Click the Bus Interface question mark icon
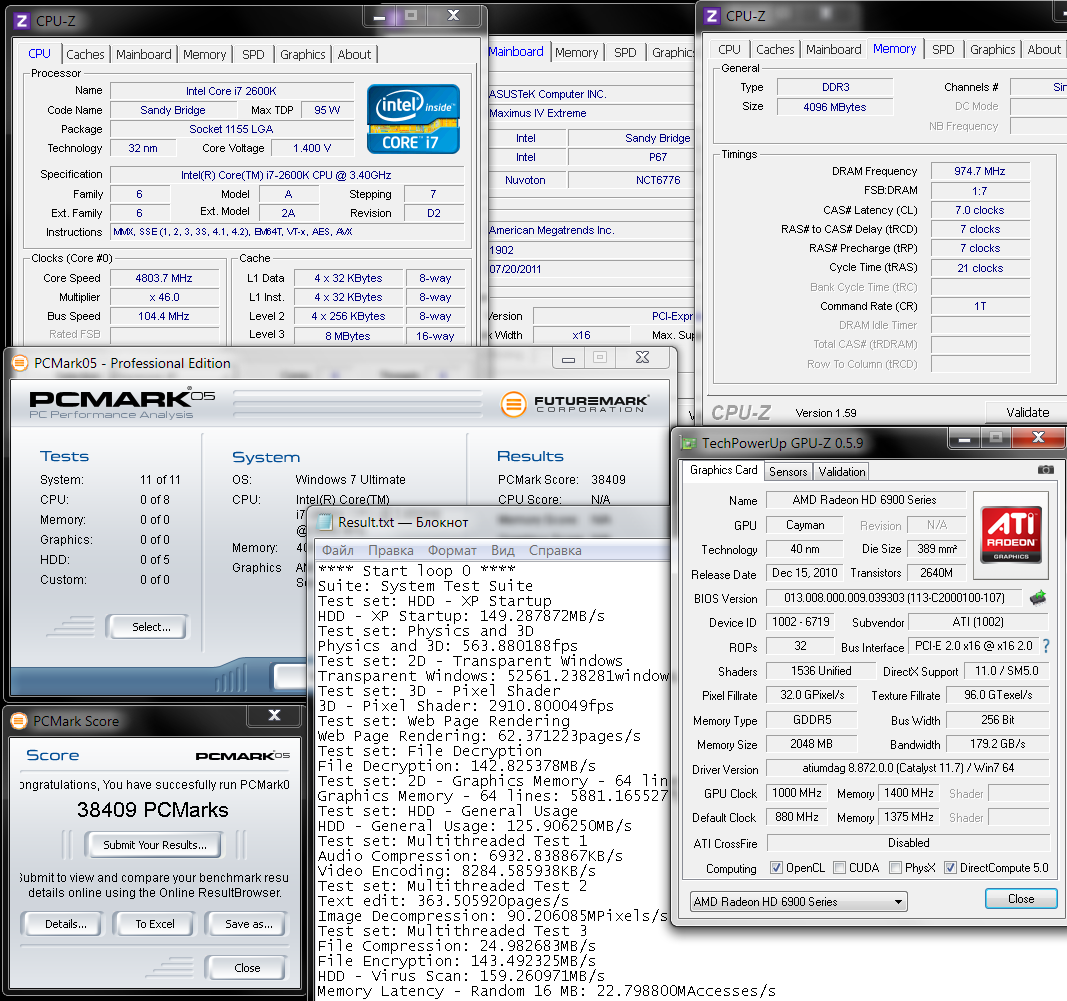Screen dimensions: 1067x1001 1047,646
